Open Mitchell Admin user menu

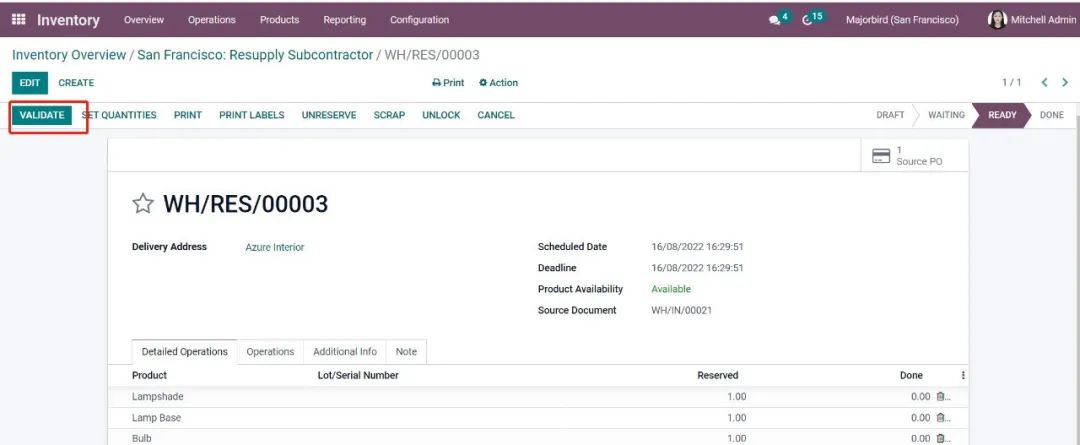point(1032,19)
